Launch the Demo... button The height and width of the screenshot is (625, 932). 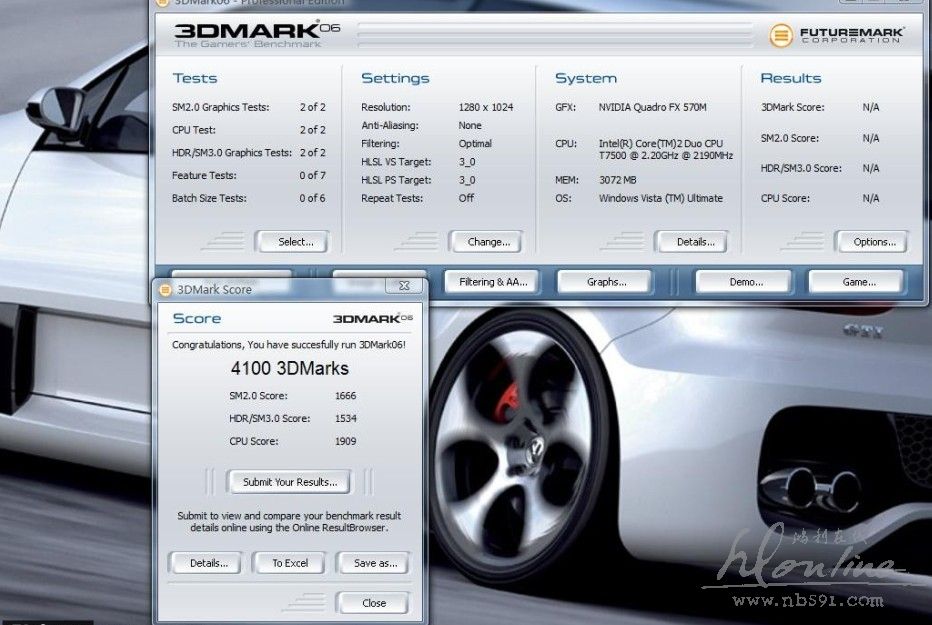tap(745, 282)
